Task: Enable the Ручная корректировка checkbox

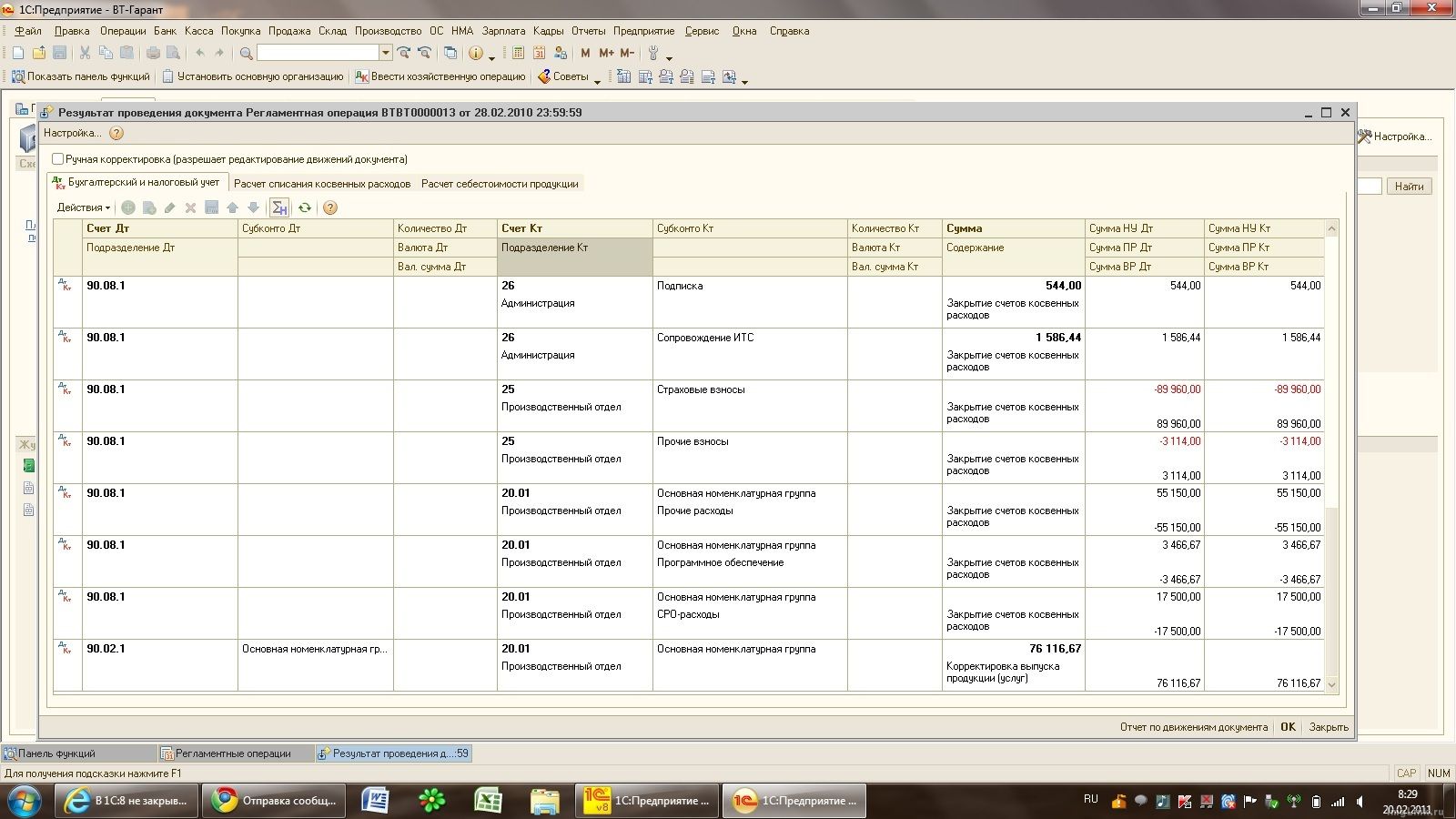Action: coord(58,159)
